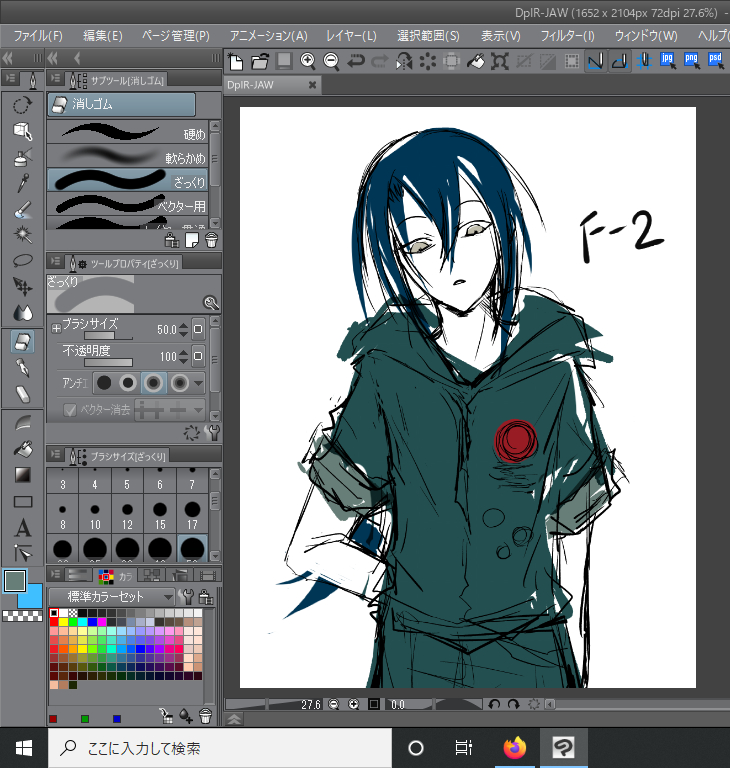Select the canvas rotate tool in the toolbox
The height and width of the screenshot is (770, 730).
pyautogui.click(x=23, y=105)
